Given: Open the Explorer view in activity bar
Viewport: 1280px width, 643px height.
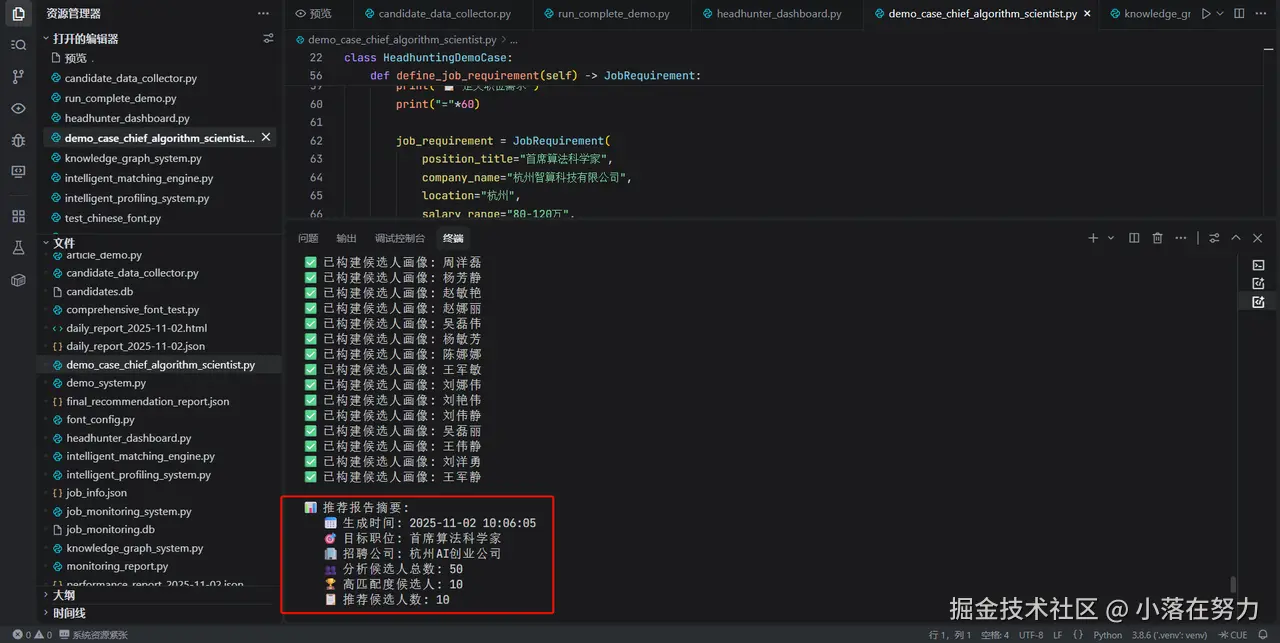Looking at the screenshot, I should (18, 14).
